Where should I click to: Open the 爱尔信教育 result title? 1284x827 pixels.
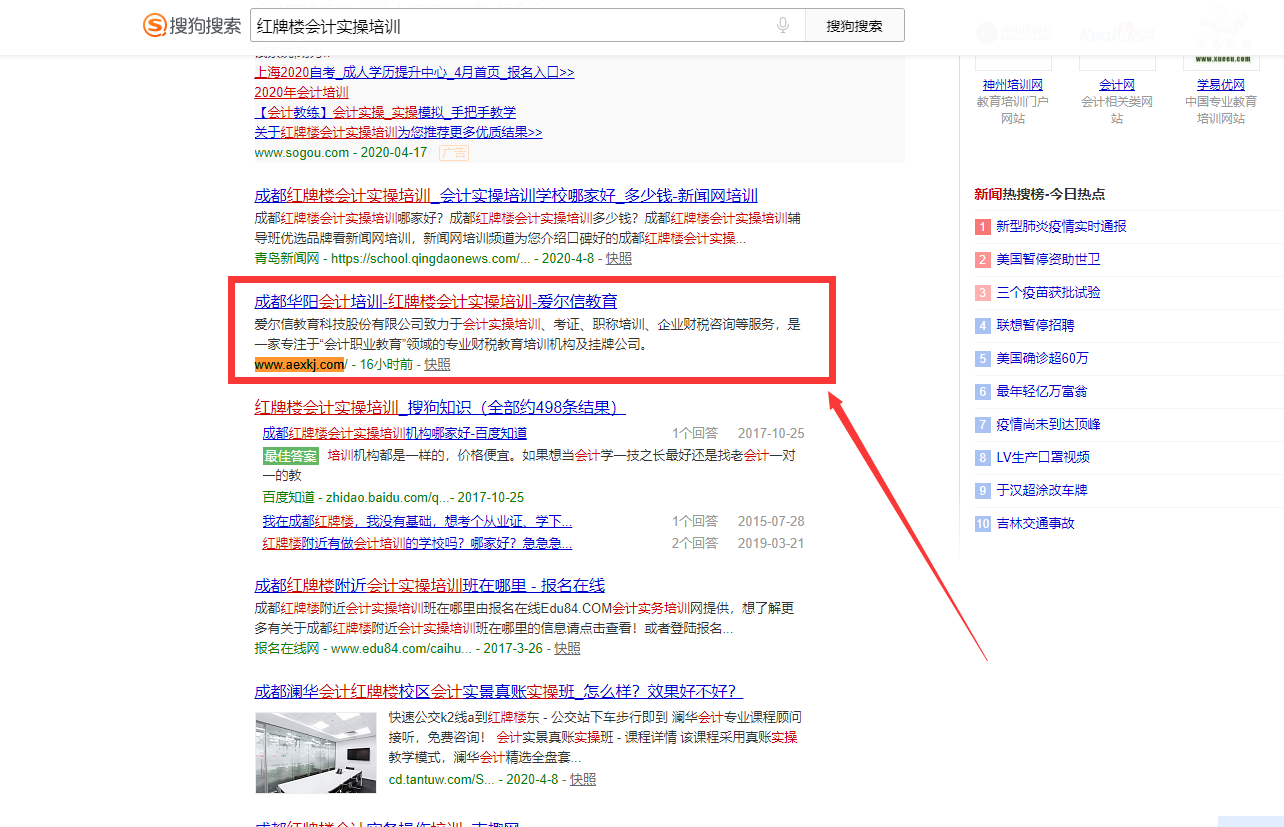click(436, 301)
